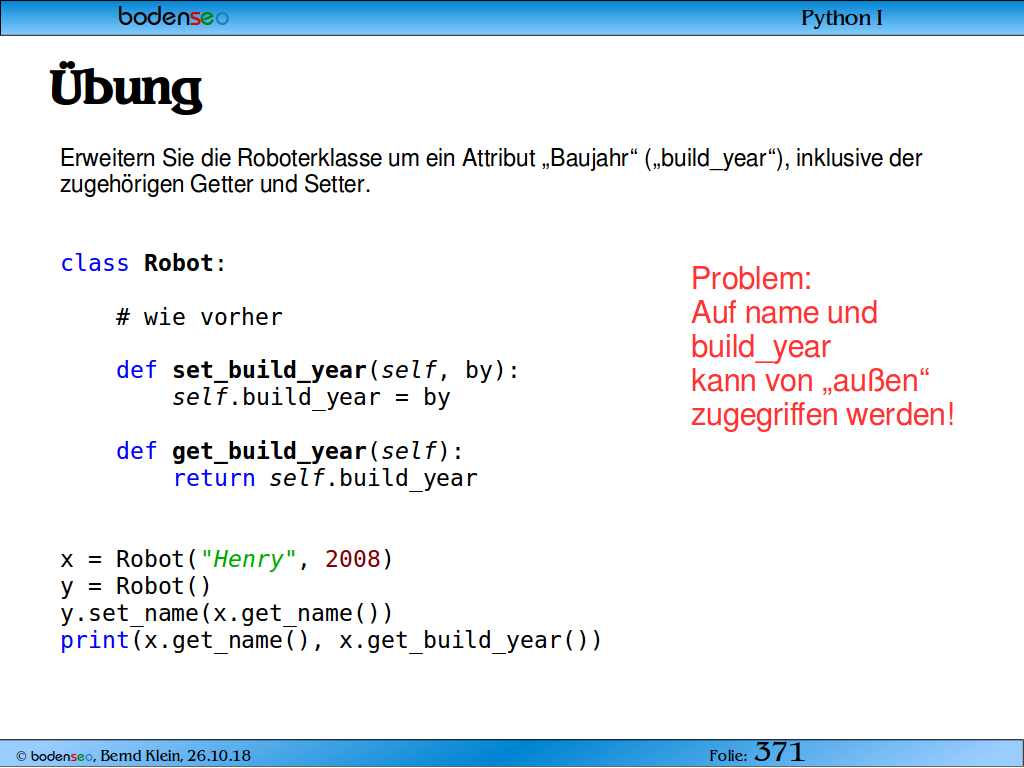Click the bodenseo logo in the header
Image resolution: width=1024 pixels, height=768 pixels.
tap(173, 16)
